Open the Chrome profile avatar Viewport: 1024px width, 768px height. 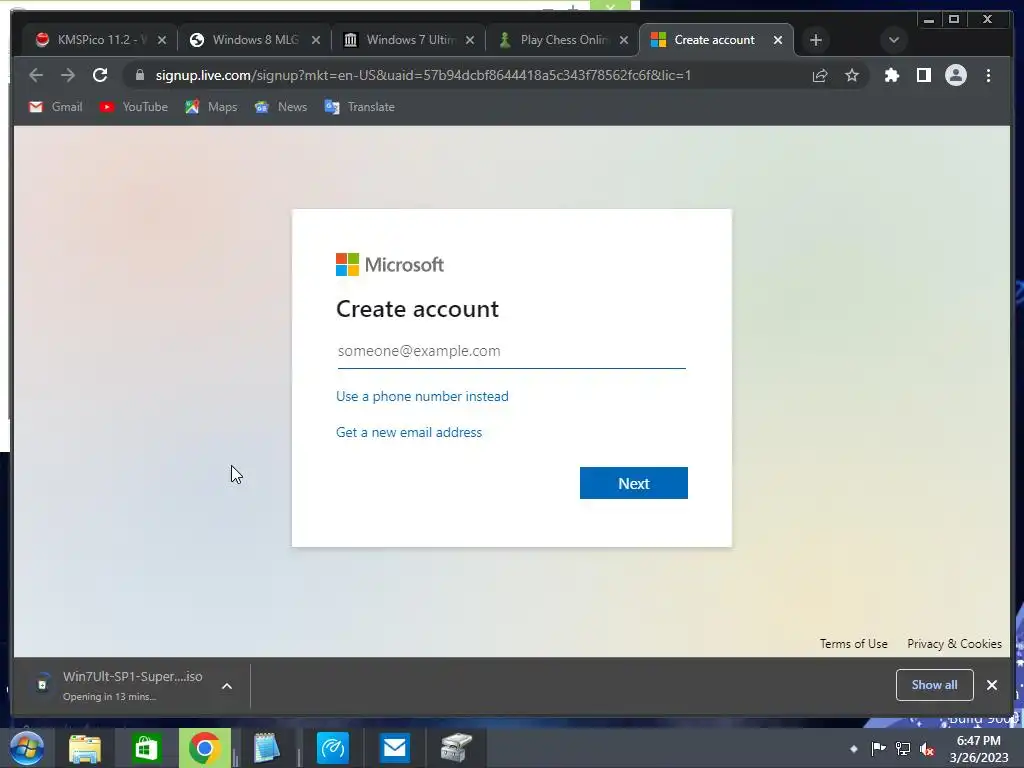click(955, 75)
